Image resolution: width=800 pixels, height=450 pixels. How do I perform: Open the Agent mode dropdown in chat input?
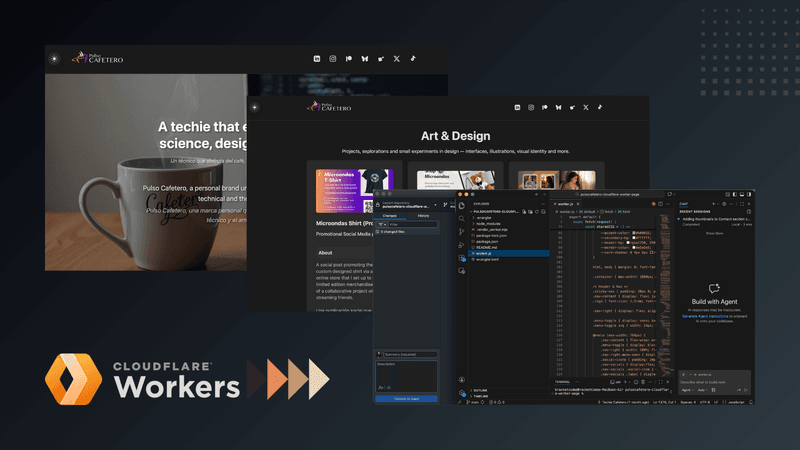tap(688, 390)
